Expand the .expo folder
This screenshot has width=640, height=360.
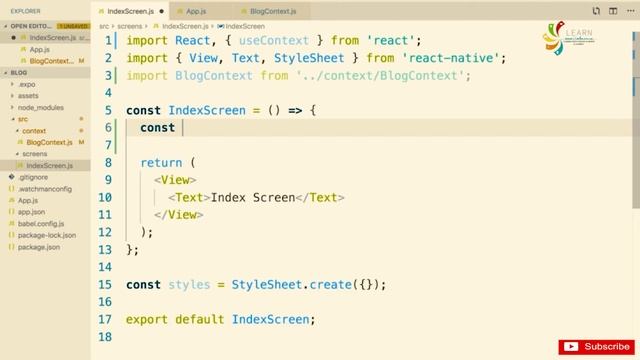(27, 84)
